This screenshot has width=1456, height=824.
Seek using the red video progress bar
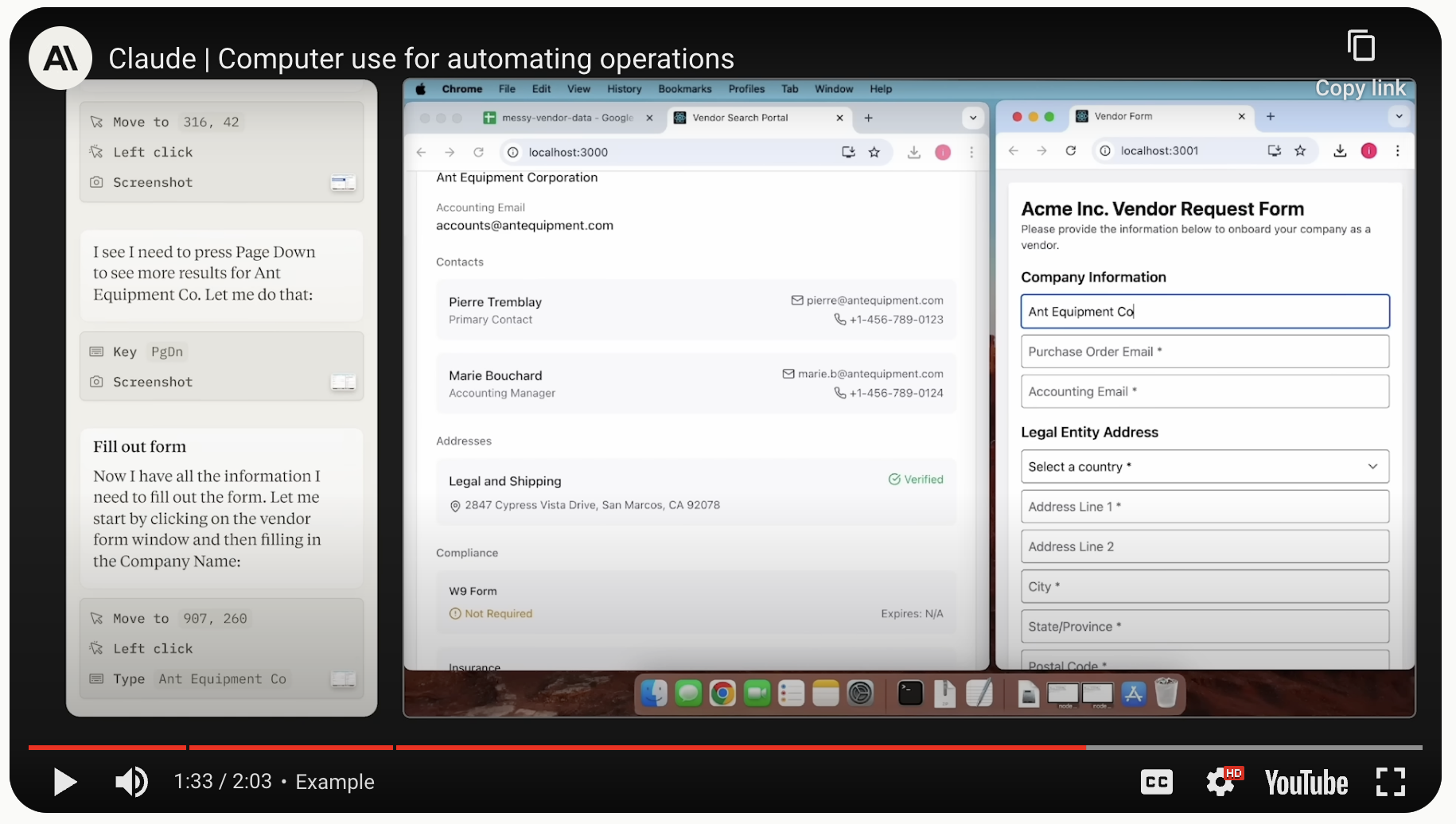725,748
